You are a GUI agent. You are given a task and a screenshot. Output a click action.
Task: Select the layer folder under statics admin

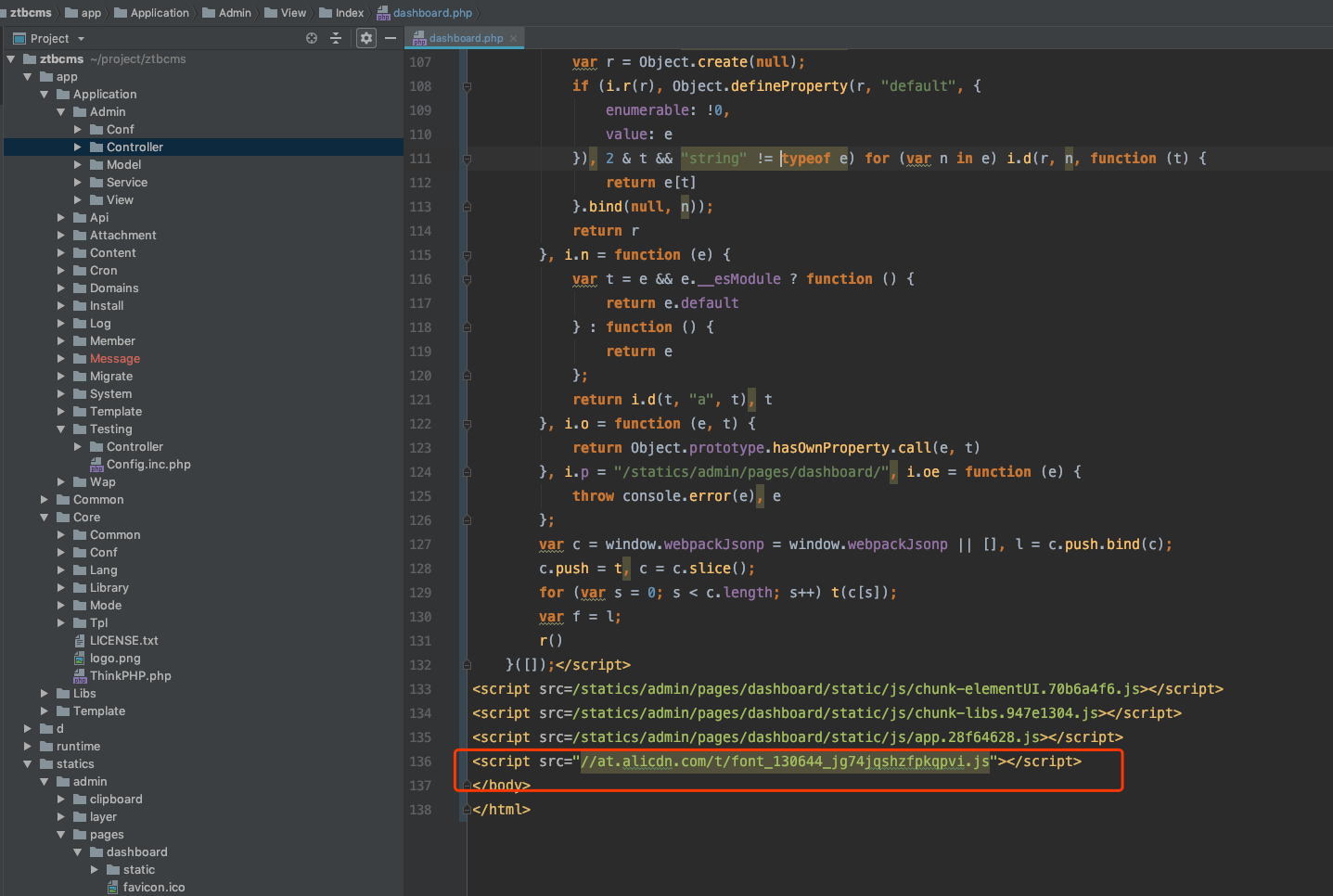(x=103, y=816)
